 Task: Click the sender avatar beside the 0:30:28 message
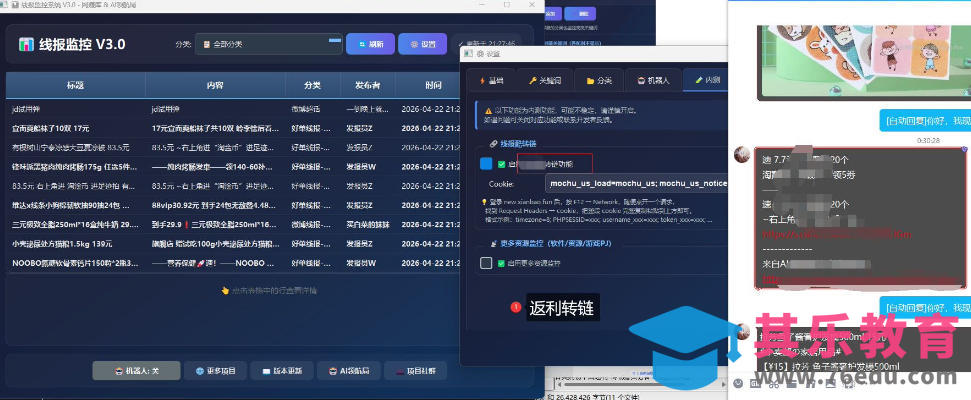pos(742,154)
